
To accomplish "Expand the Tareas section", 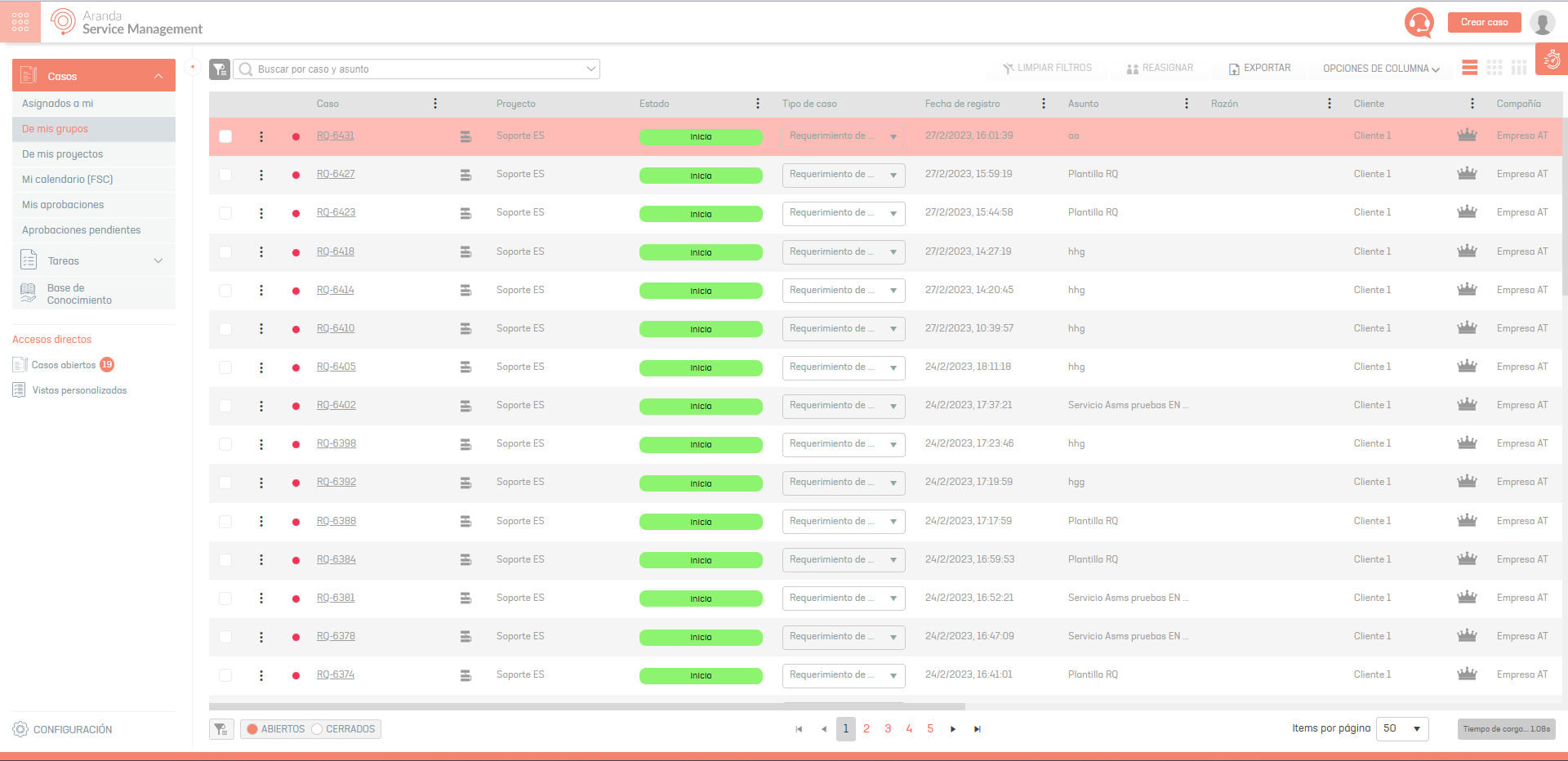I will 158,261.
